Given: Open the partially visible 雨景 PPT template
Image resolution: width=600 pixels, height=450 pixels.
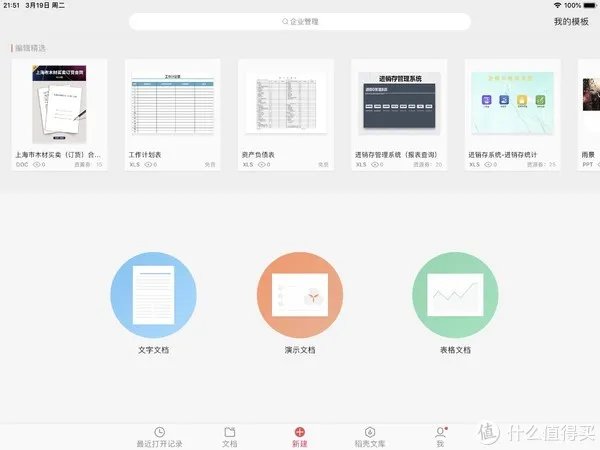Looking at the screenshot, I should (x=589, y=114).
